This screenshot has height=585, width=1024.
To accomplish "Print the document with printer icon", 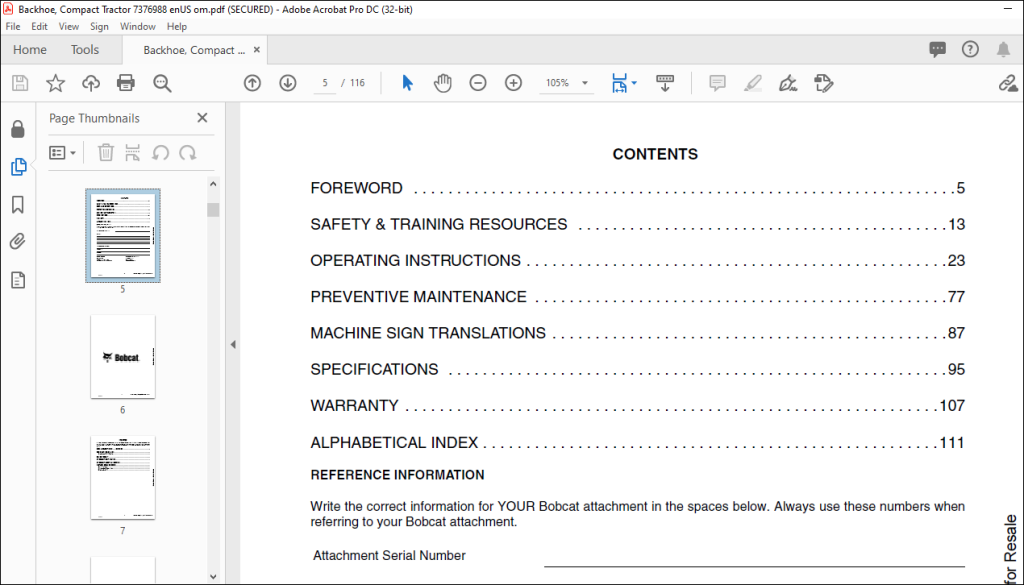I will 126,83.
